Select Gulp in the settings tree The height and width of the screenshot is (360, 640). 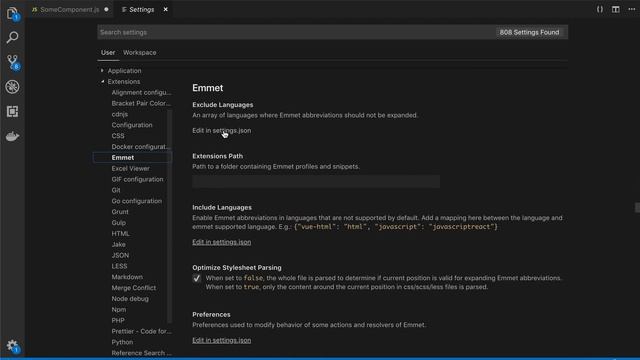118,223
